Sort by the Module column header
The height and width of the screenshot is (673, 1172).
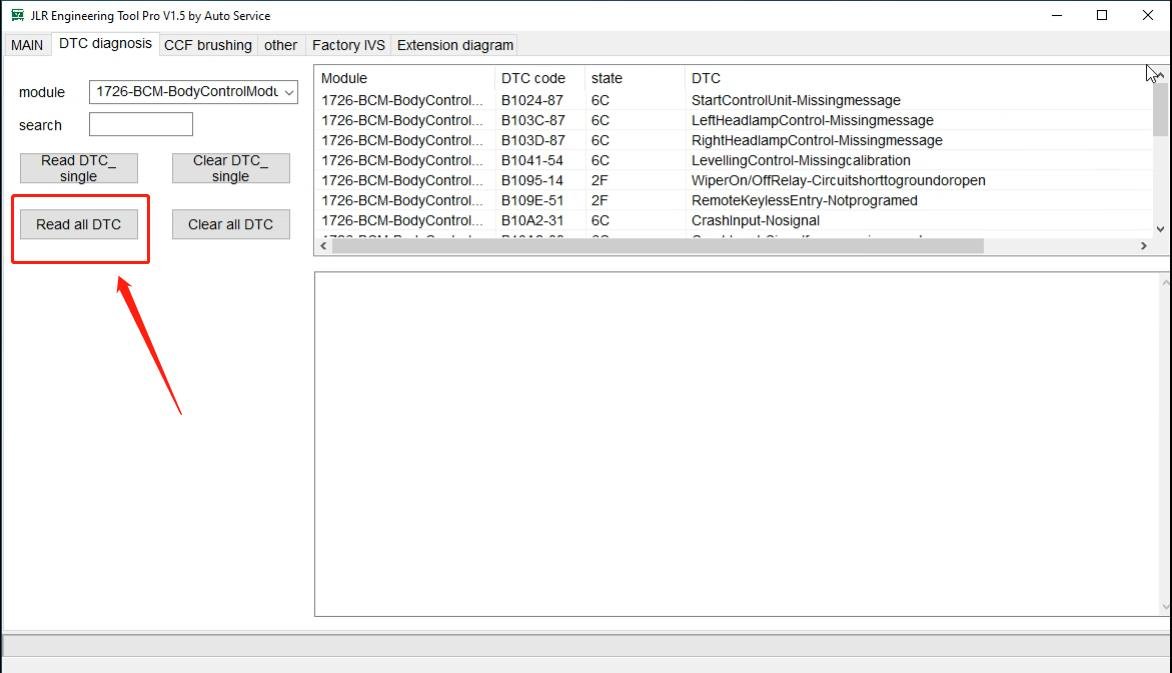404,78
